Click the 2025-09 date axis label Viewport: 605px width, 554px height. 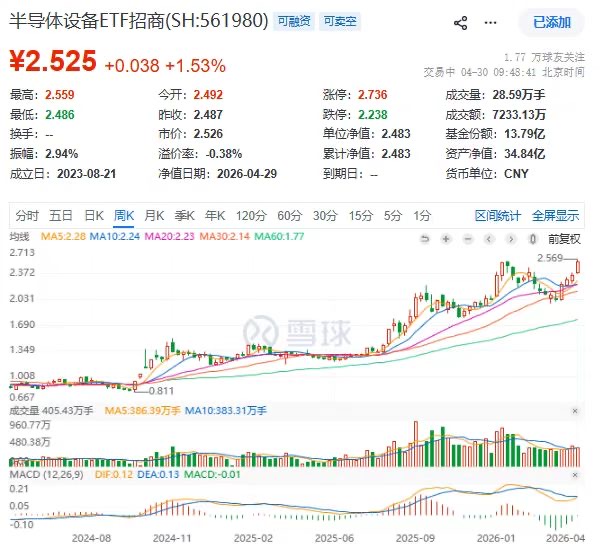415,538
